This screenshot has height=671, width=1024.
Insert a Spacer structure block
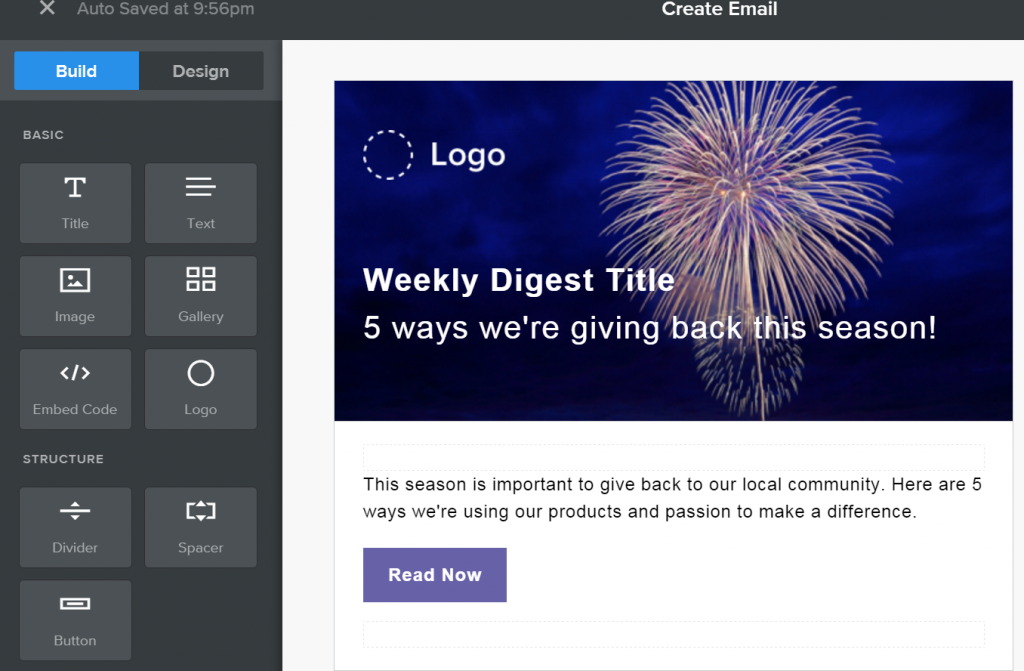(x=201, y=526)
